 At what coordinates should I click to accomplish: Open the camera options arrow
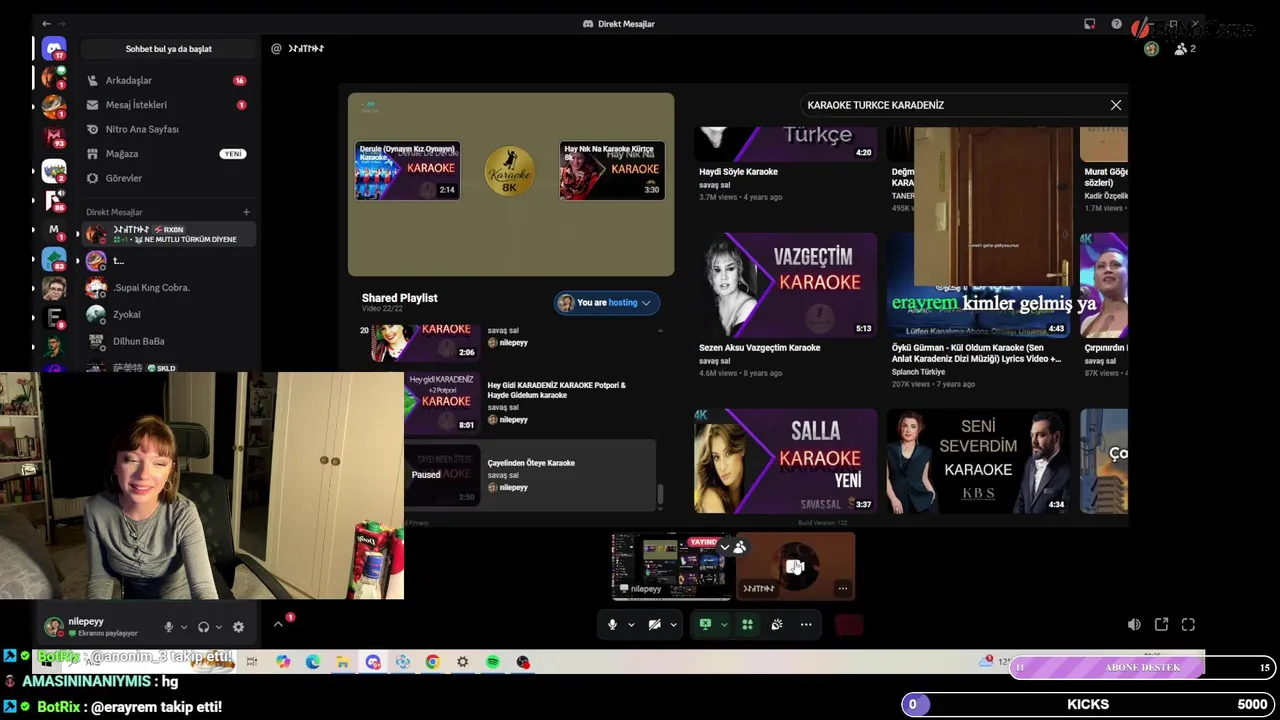click(x=673, y=625)
